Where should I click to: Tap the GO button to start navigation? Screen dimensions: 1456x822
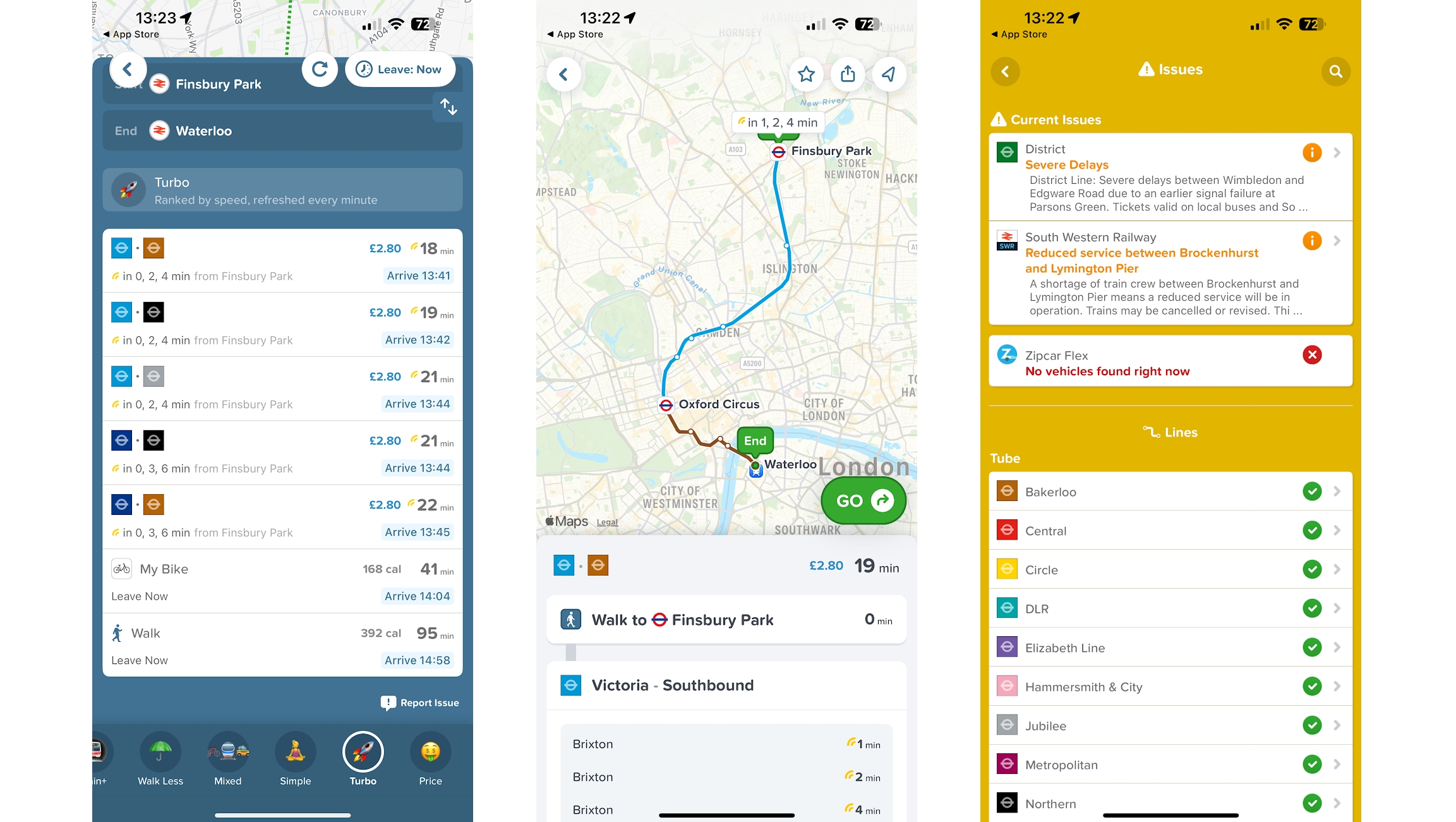863,500
